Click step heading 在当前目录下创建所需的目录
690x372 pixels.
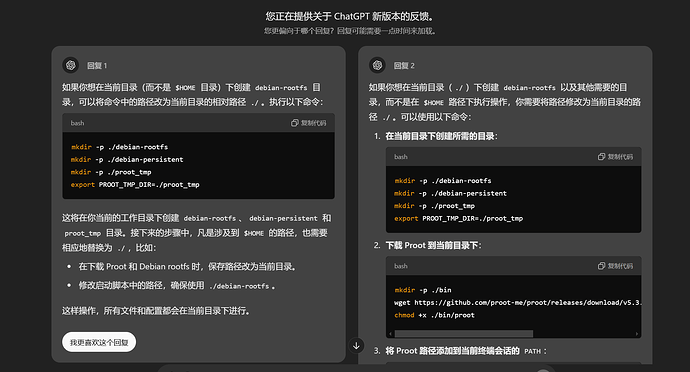[x=441, y=136]
